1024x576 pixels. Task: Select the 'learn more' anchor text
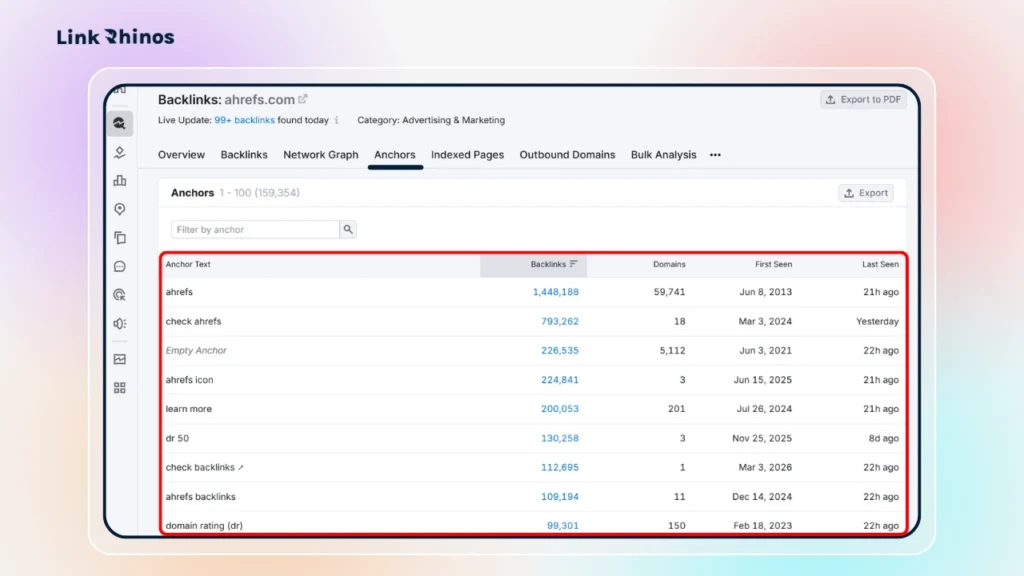[189, 409]
